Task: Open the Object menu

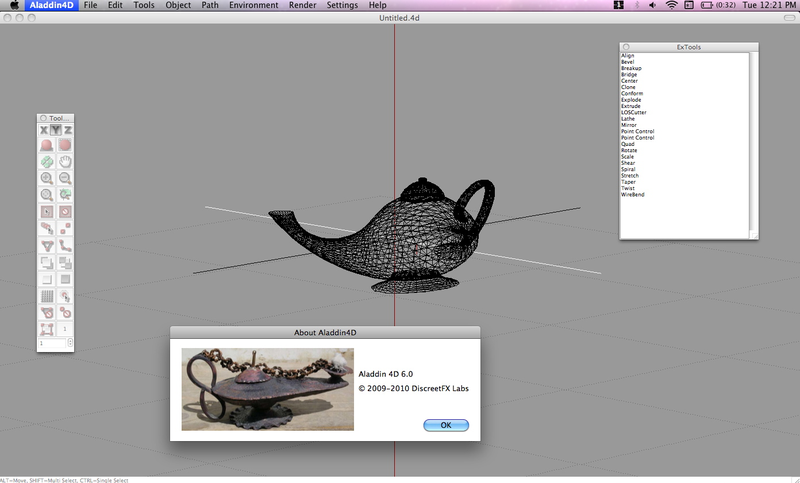Action: (178, 6)
